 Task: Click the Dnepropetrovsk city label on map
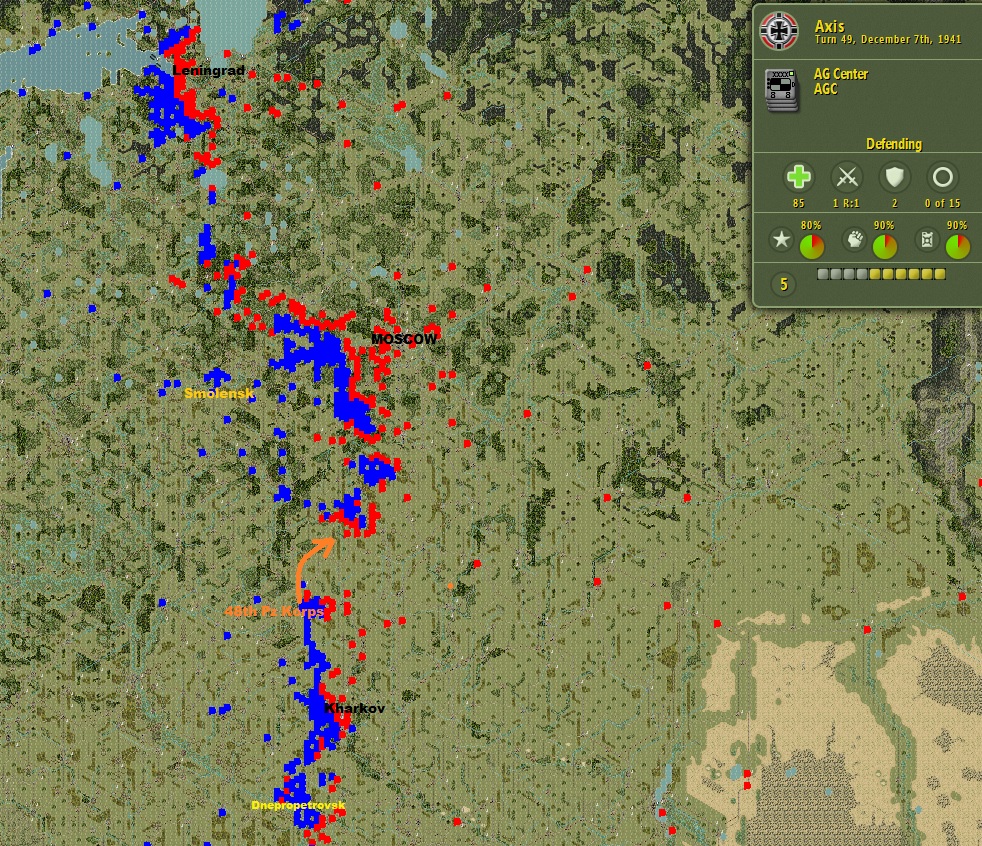(298, 805)
